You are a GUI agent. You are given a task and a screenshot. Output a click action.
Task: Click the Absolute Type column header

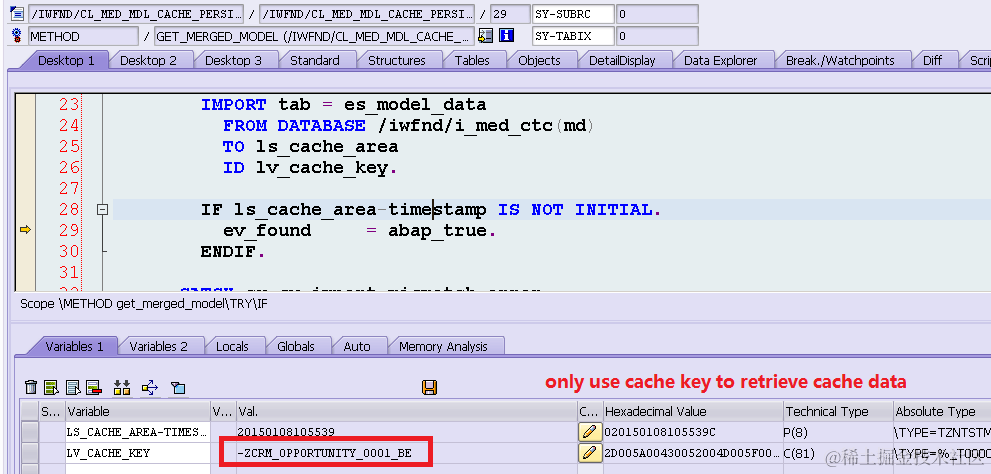click(x=942, y=411)
